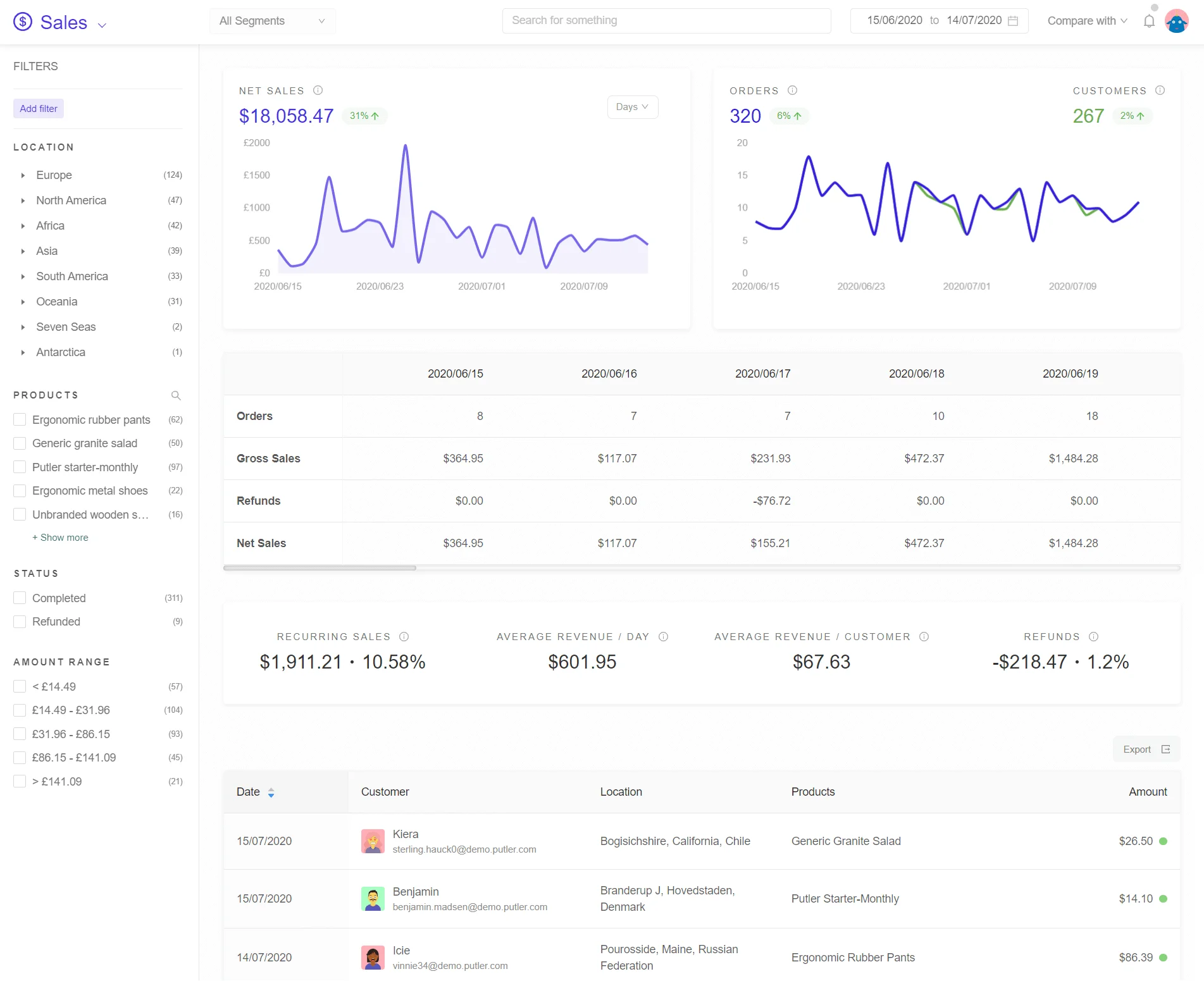Focus the Search for something field

tap(666, 21)
